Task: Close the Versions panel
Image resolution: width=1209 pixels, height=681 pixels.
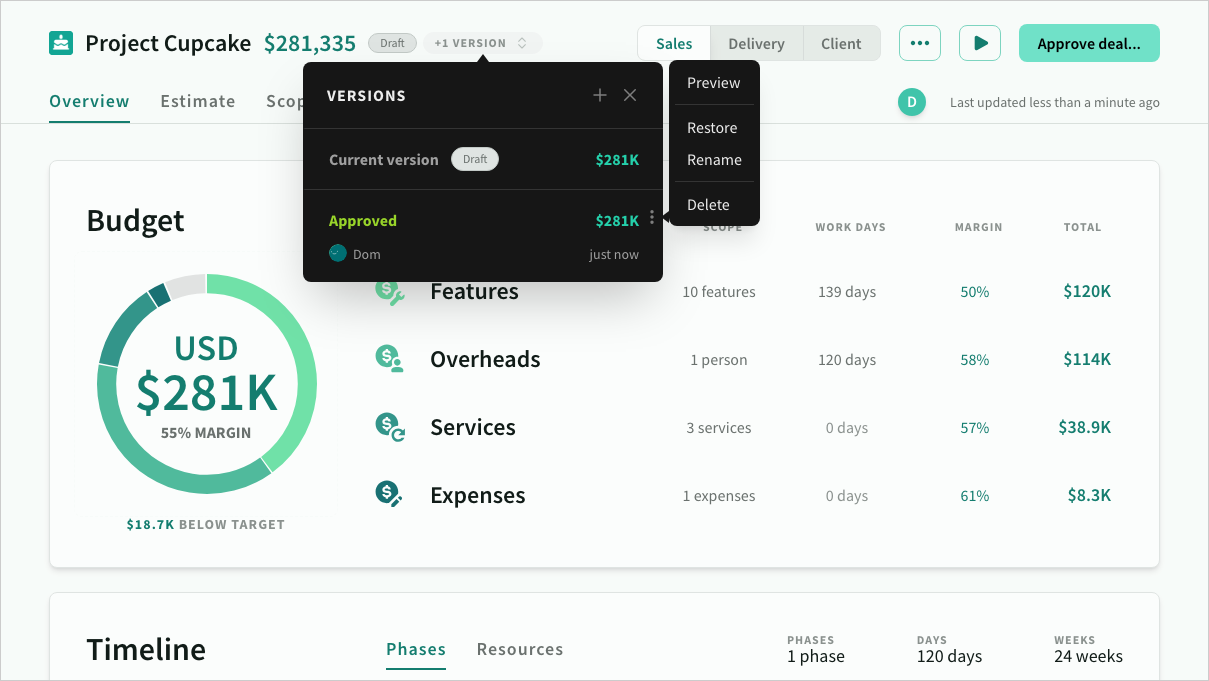Action: [x=630, y=95]
